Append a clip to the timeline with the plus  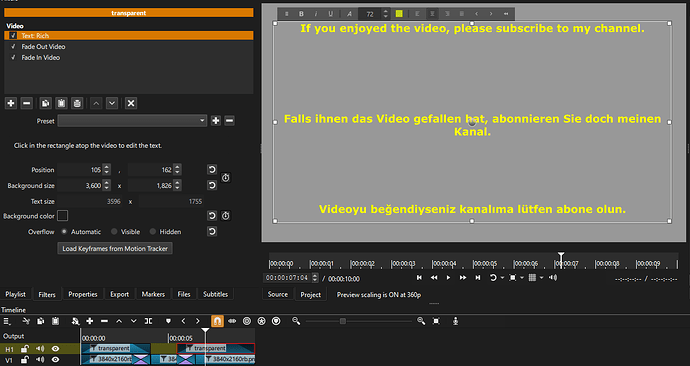coord(89,321)
